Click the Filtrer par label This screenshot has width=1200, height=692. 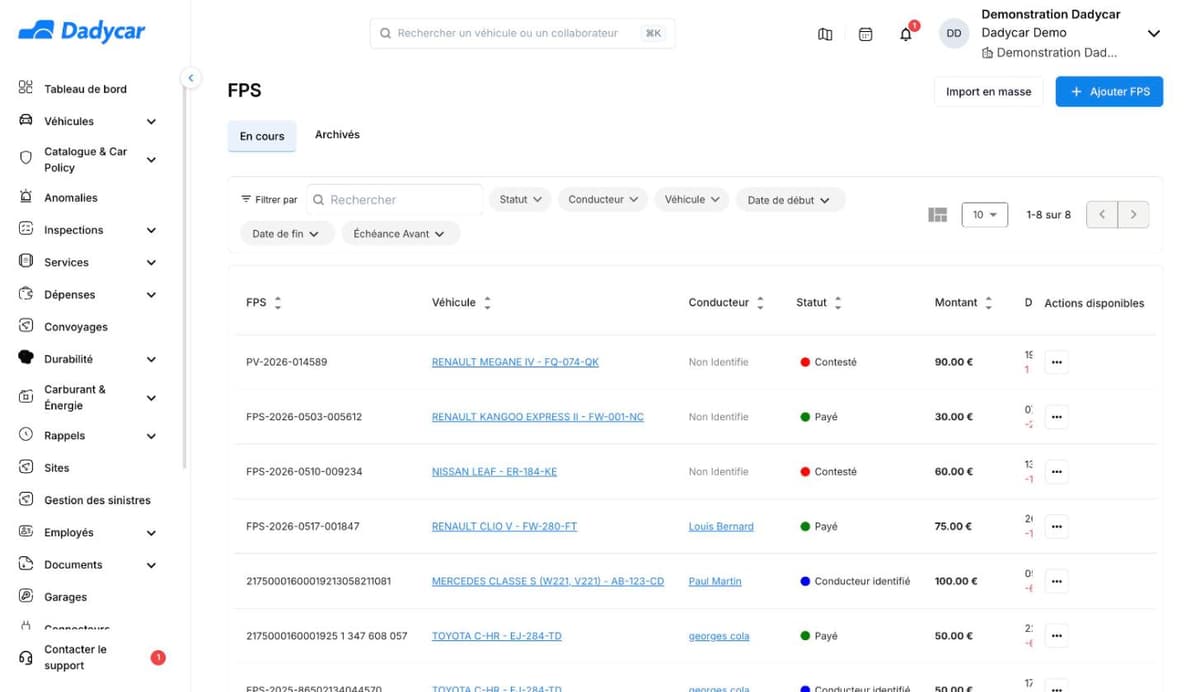269,200
